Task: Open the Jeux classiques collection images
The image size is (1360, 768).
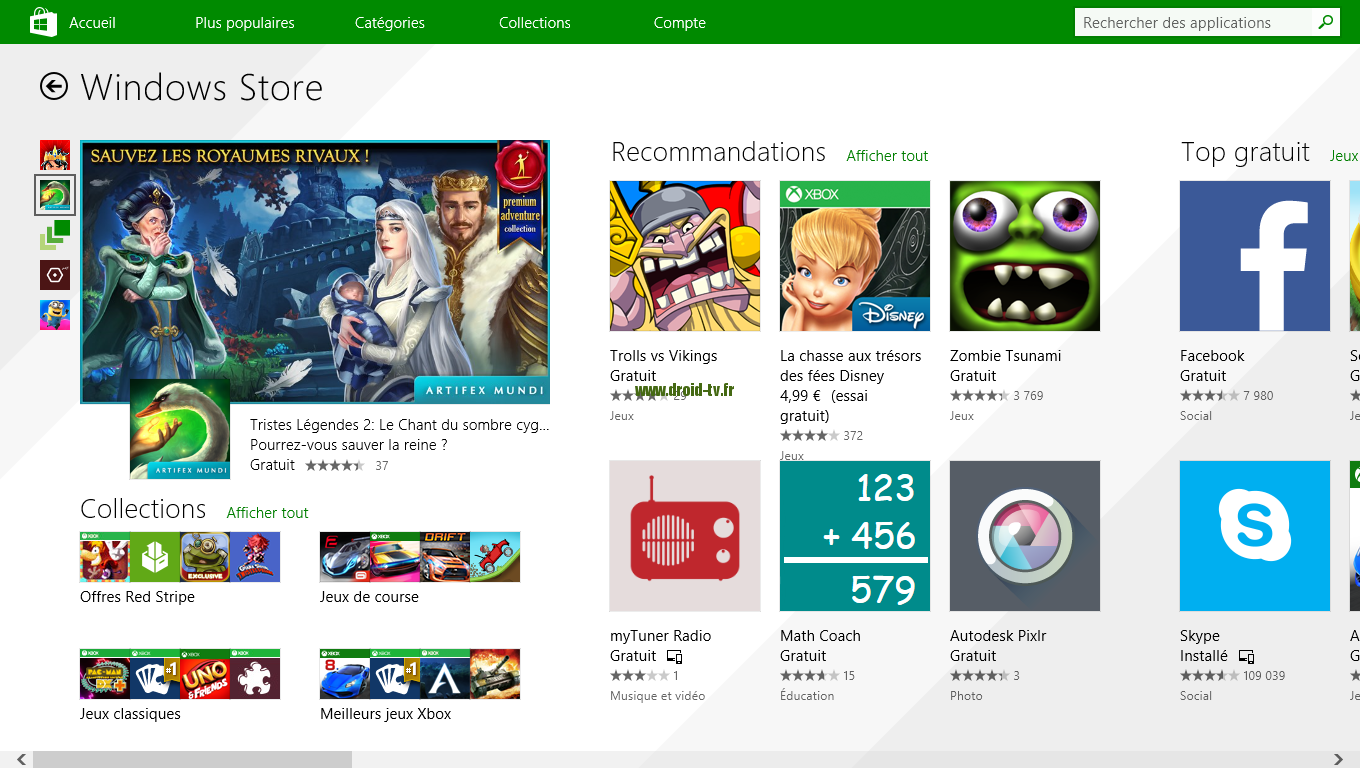Action: pyautogui.click(x=180, y=674)
